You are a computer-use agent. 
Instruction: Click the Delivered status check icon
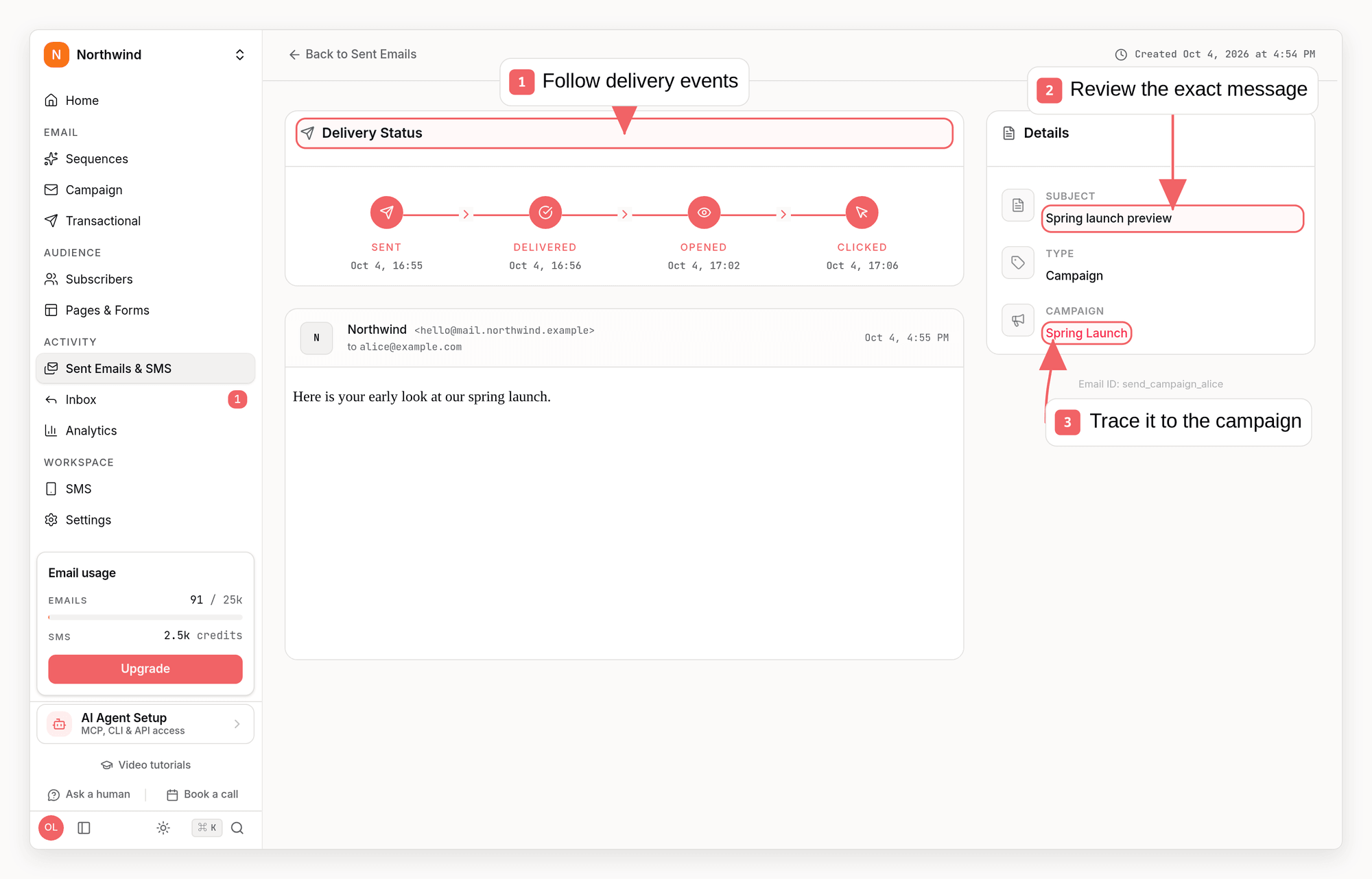545,213
